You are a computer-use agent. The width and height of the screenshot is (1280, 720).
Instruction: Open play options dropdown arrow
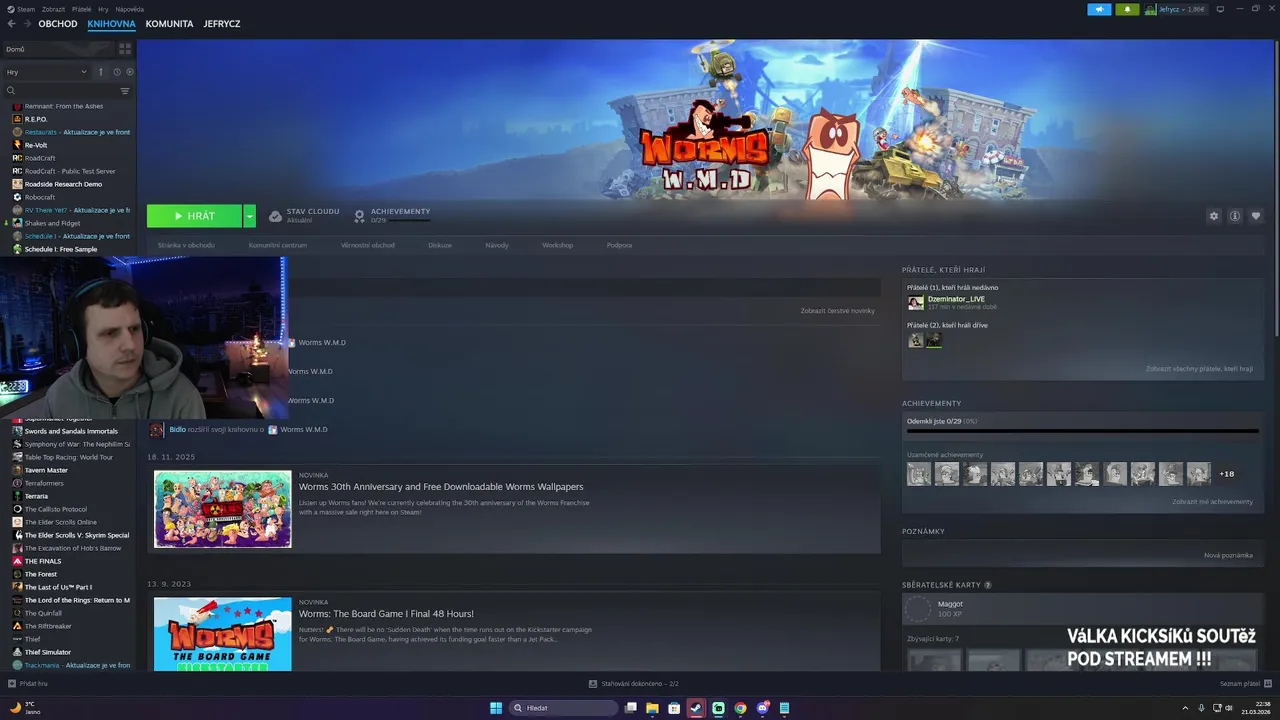[x=249, y=216]
